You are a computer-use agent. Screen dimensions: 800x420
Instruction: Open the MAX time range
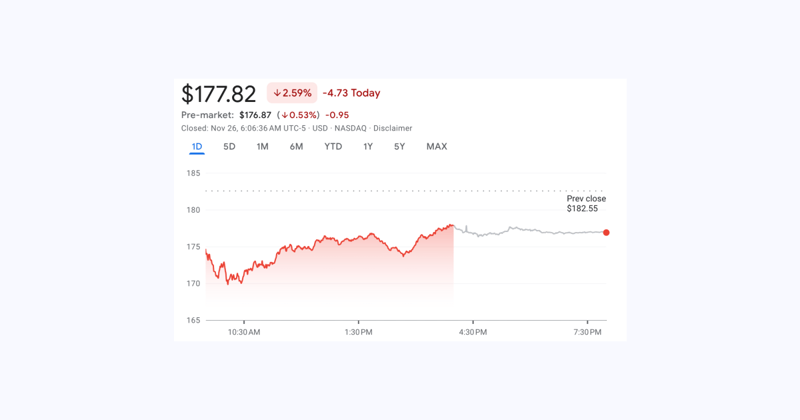437,146
